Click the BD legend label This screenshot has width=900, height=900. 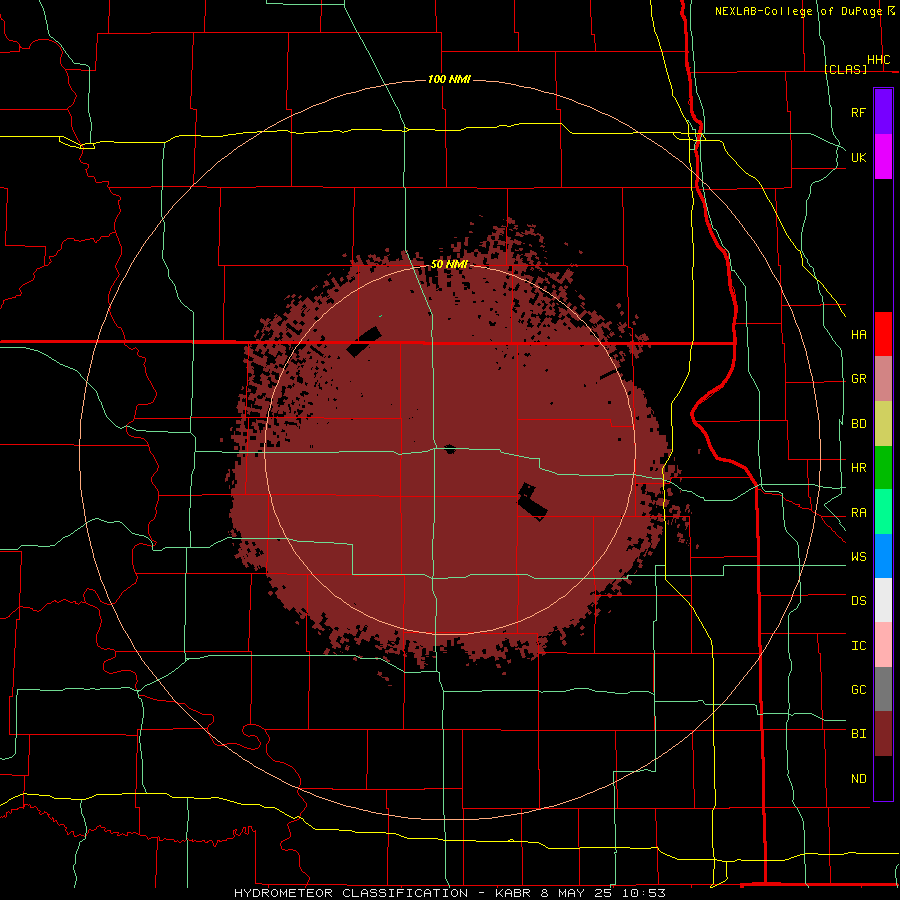click(859, 424)
